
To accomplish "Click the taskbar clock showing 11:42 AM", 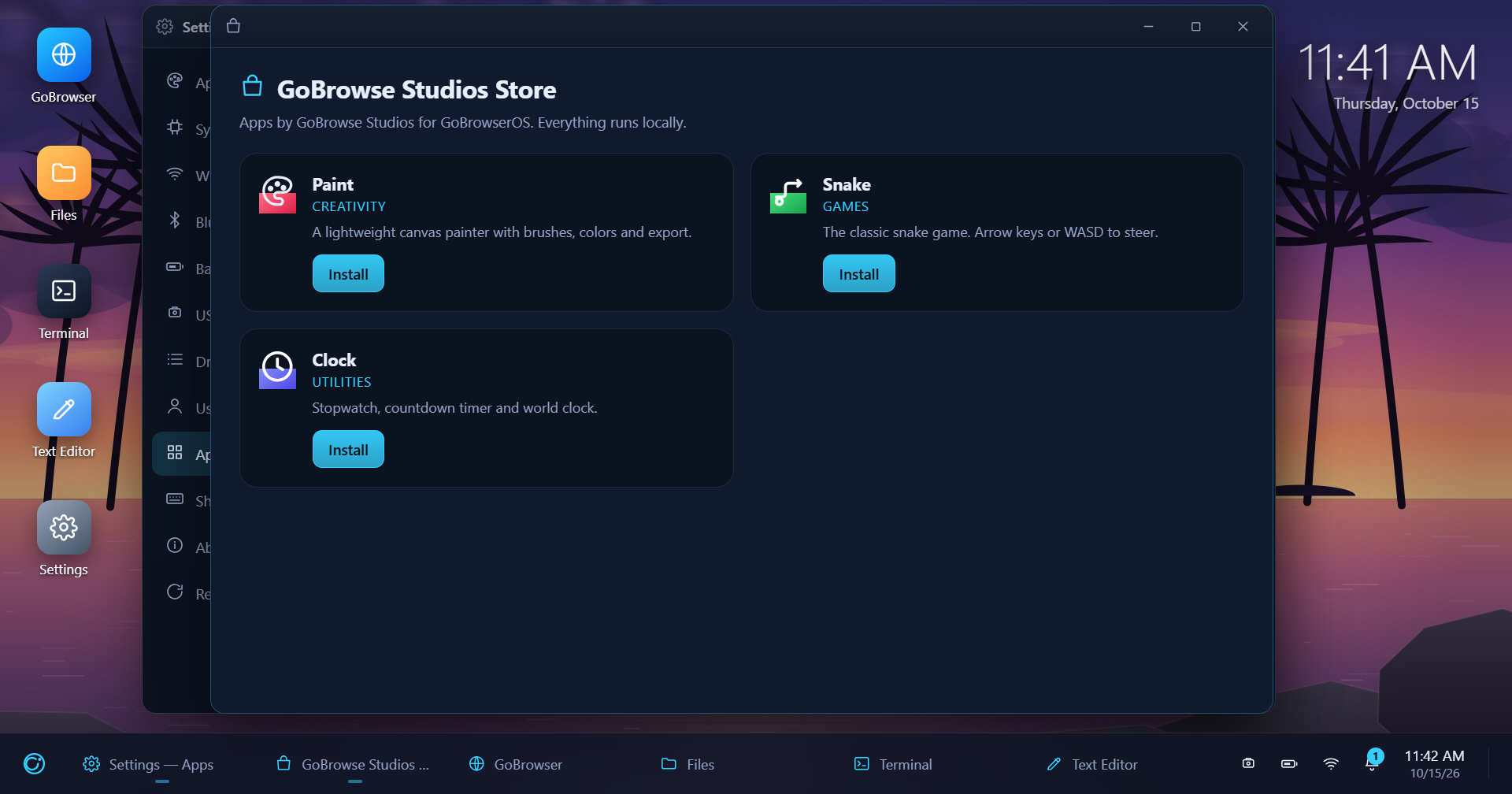I will coord(1434,764).
